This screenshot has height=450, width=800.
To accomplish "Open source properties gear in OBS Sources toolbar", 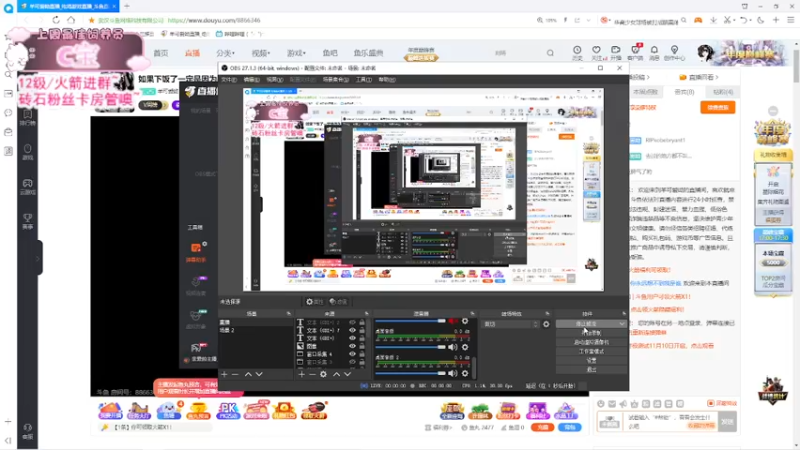I will click(323, 374).
